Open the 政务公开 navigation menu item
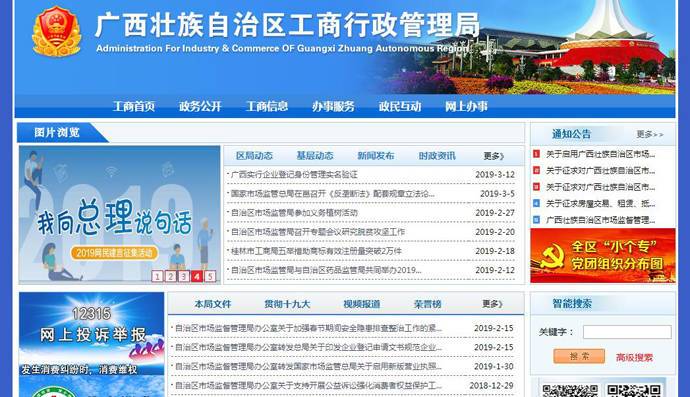Image resolution: width=690 pixels, height=397 pixels. 200,106
